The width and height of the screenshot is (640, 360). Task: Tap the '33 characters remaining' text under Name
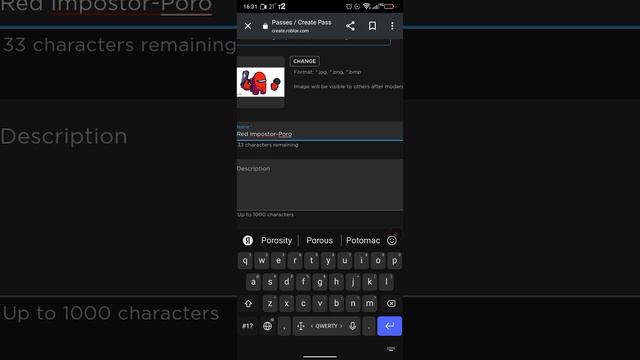tap(268, 145)
